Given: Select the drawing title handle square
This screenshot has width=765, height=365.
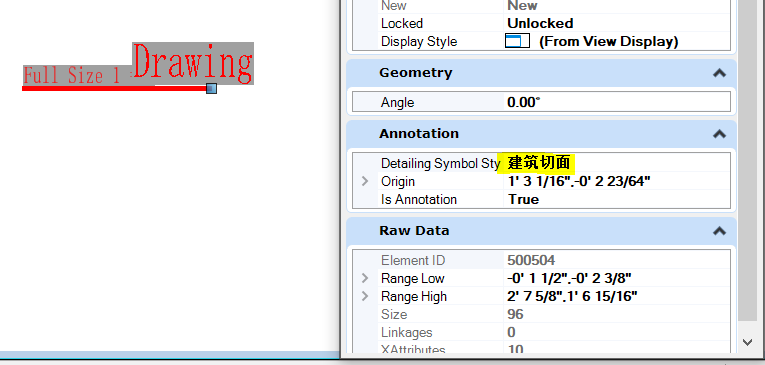Looking at the screenshot, I should click(x=211, y=88).
